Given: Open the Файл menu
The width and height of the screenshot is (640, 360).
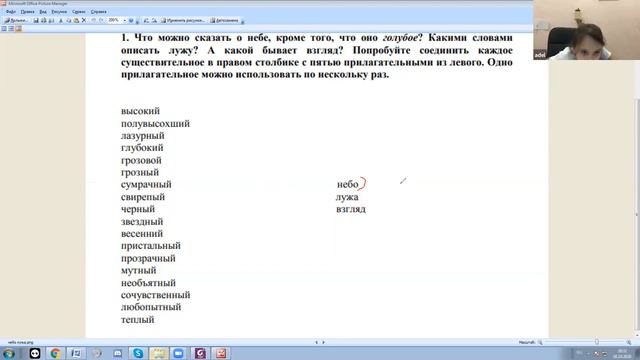Looking at the screenshot, I should tap(11, 12).
